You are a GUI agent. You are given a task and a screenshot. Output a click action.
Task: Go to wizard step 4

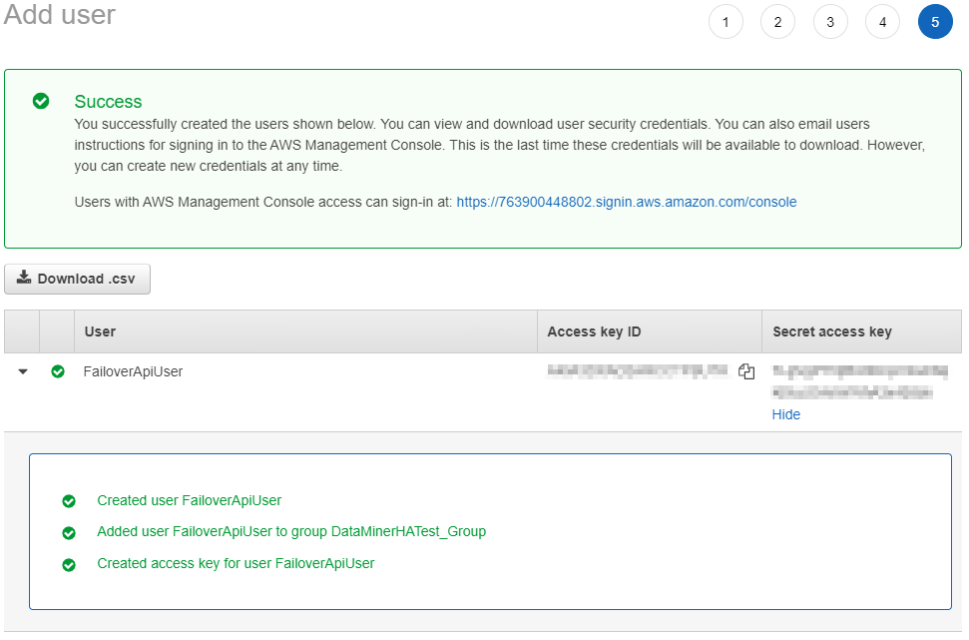(x=882, y=22)
